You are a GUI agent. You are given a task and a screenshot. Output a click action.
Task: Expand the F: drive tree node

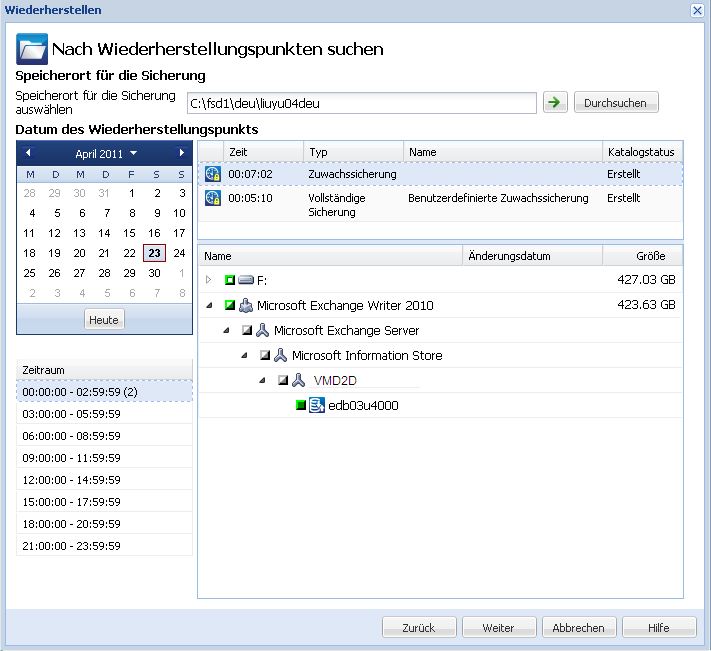pos(209,281)
